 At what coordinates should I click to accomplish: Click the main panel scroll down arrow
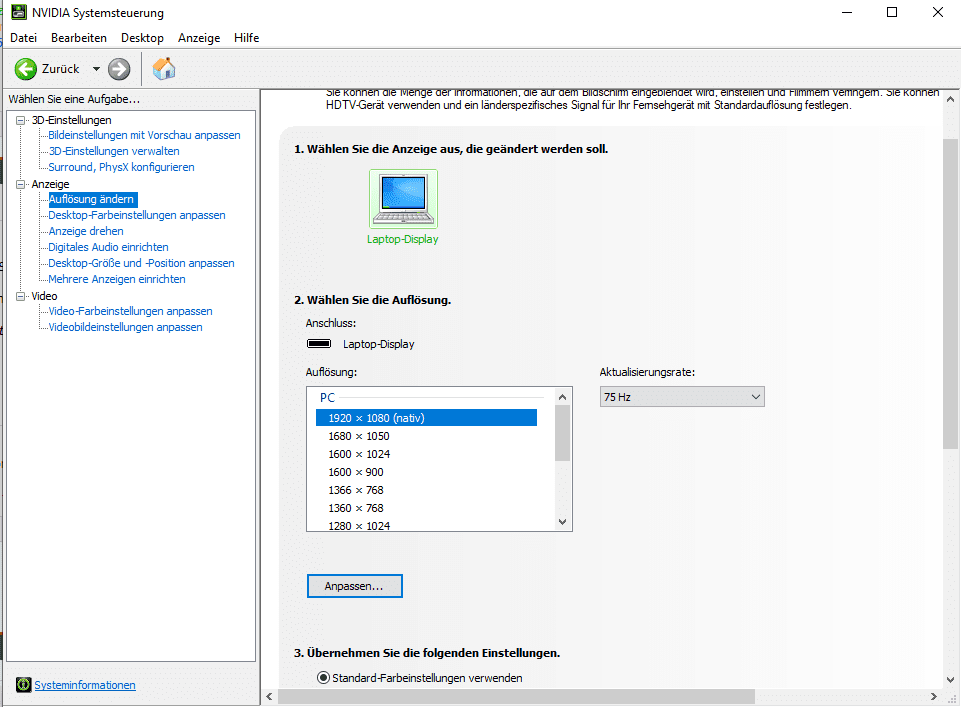pos(951,679)
